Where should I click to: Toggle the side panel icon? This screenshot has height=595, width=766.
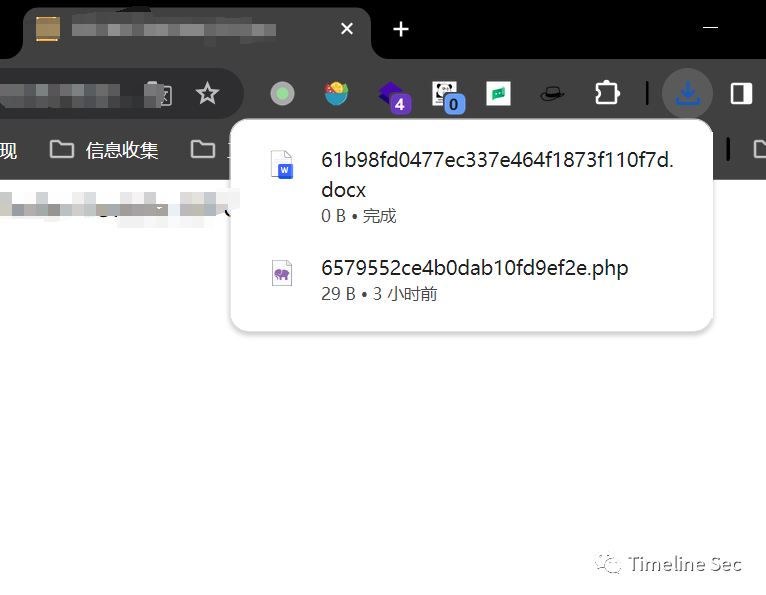[741, 93]
